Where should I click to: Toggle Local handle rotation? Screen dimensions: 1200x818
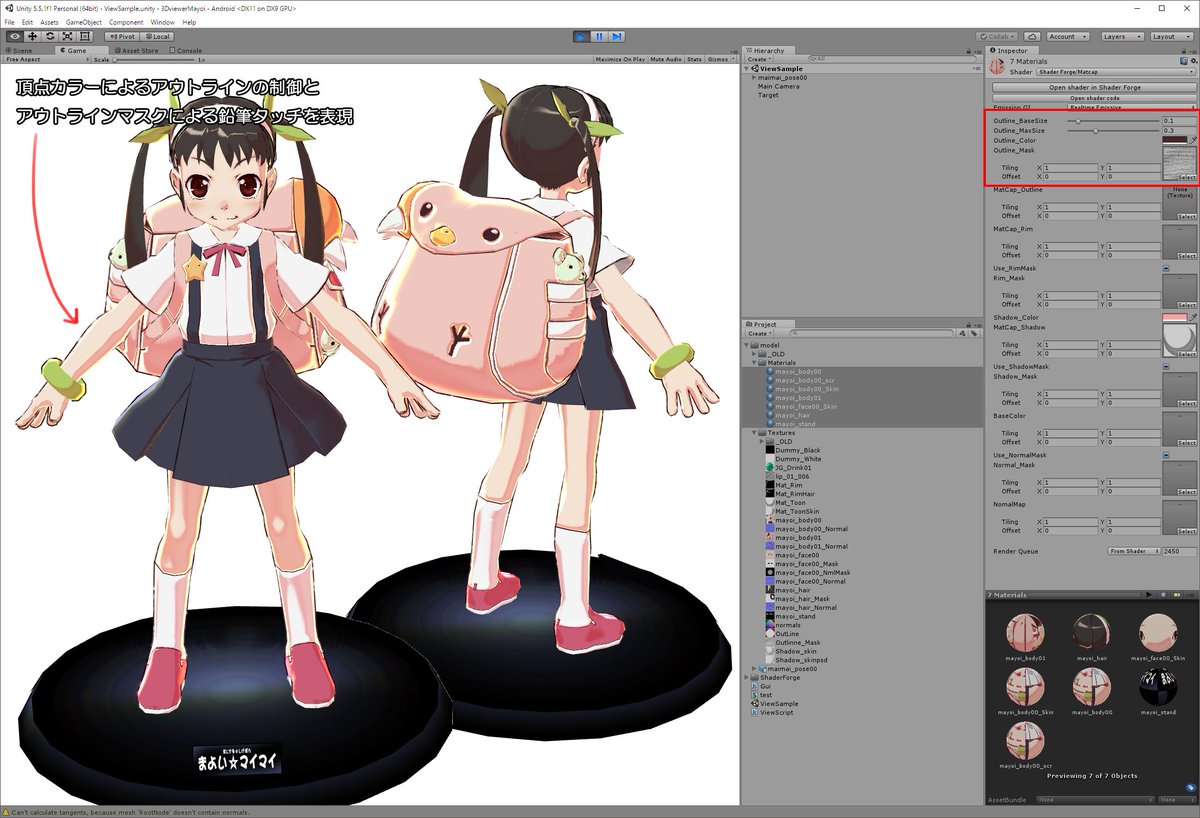(156, 36)
